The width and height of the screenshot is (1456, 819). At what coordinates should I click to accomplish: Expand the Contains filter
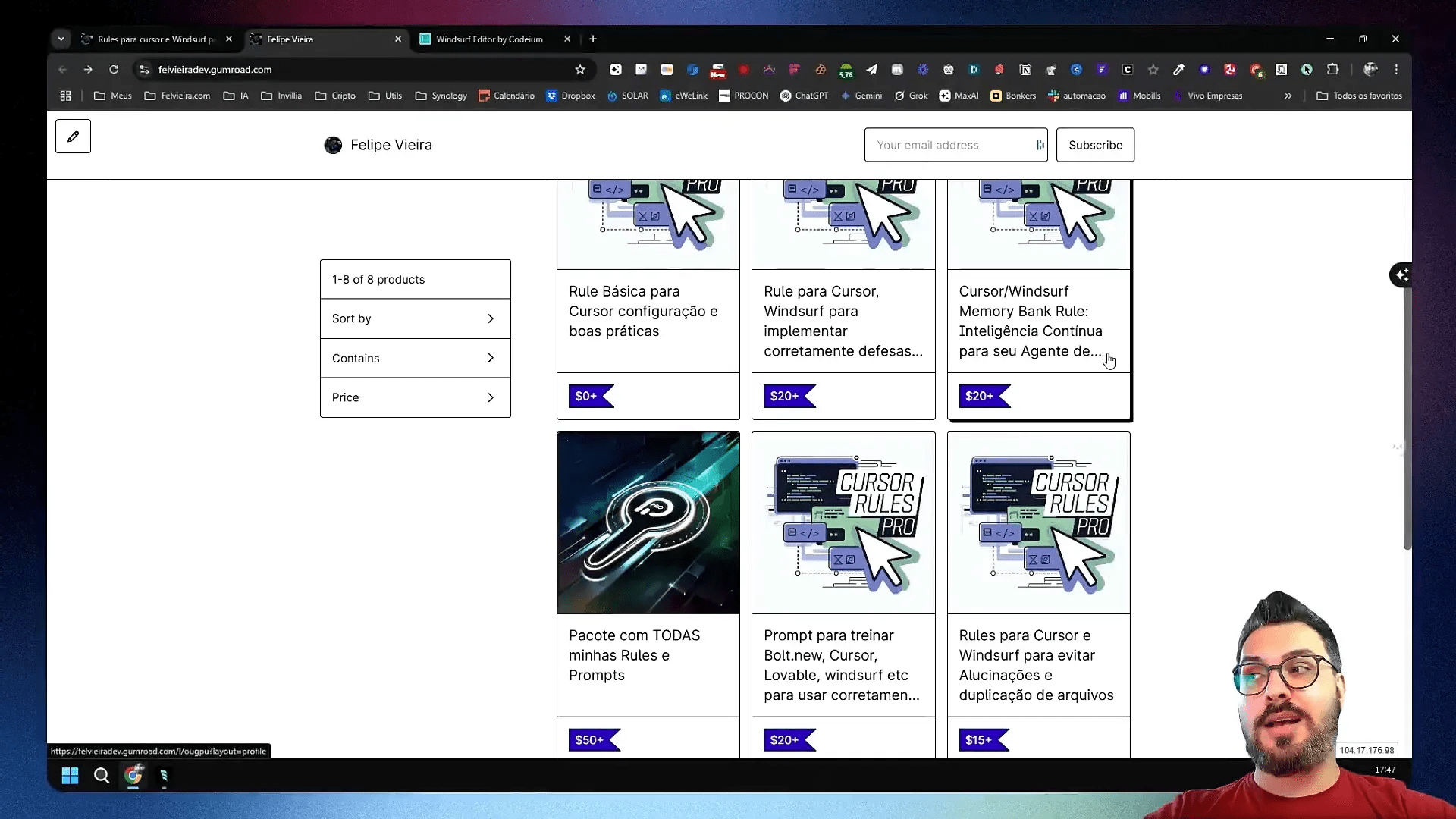415,358
